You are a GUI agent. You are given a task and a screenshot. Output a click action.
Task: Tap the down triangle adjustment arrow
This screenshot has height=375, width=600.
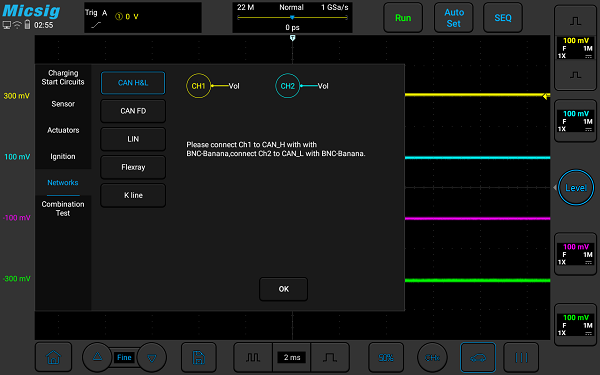pos(152,357)
